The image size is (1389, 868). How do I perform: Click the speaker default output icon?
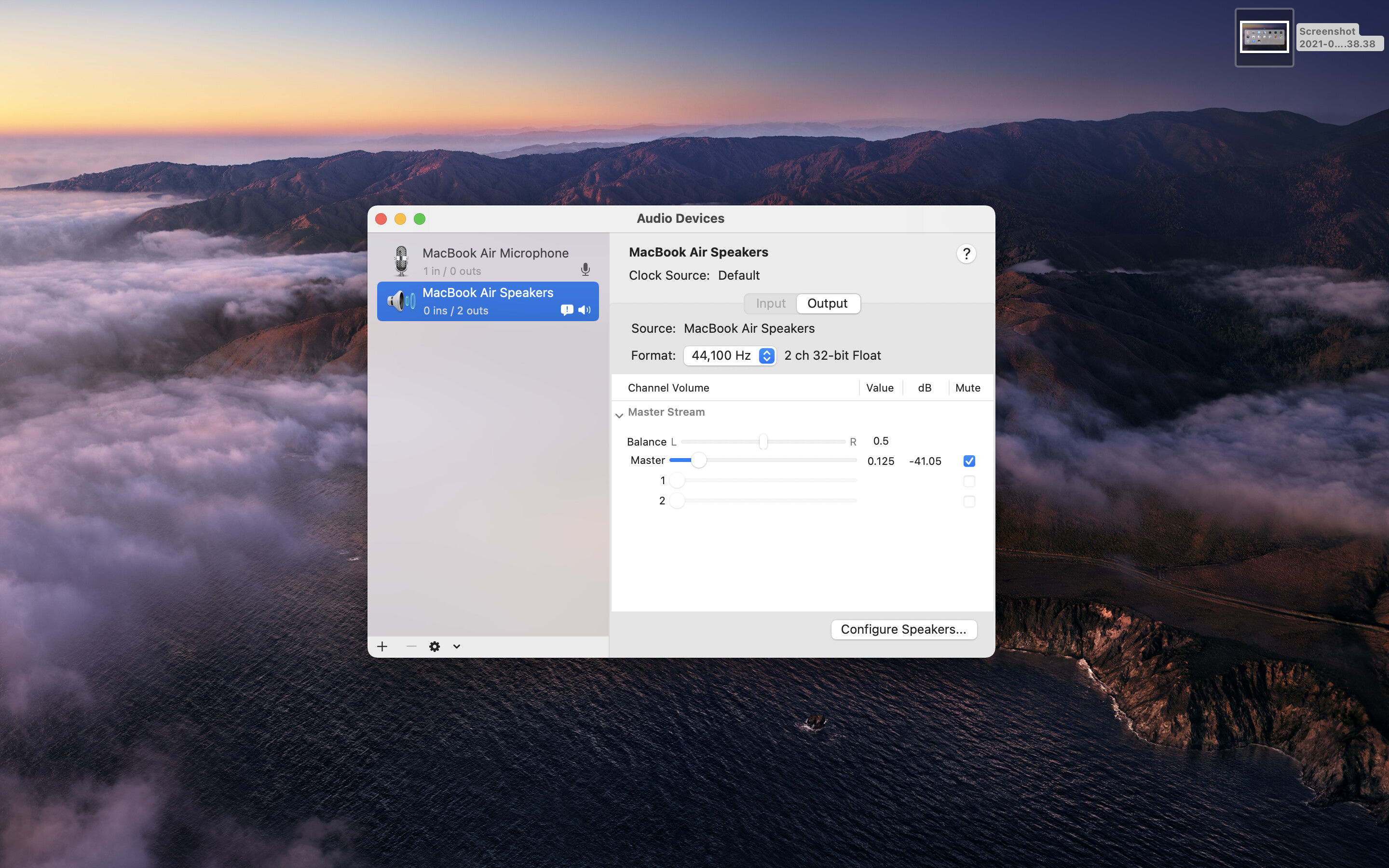[585, 310]
